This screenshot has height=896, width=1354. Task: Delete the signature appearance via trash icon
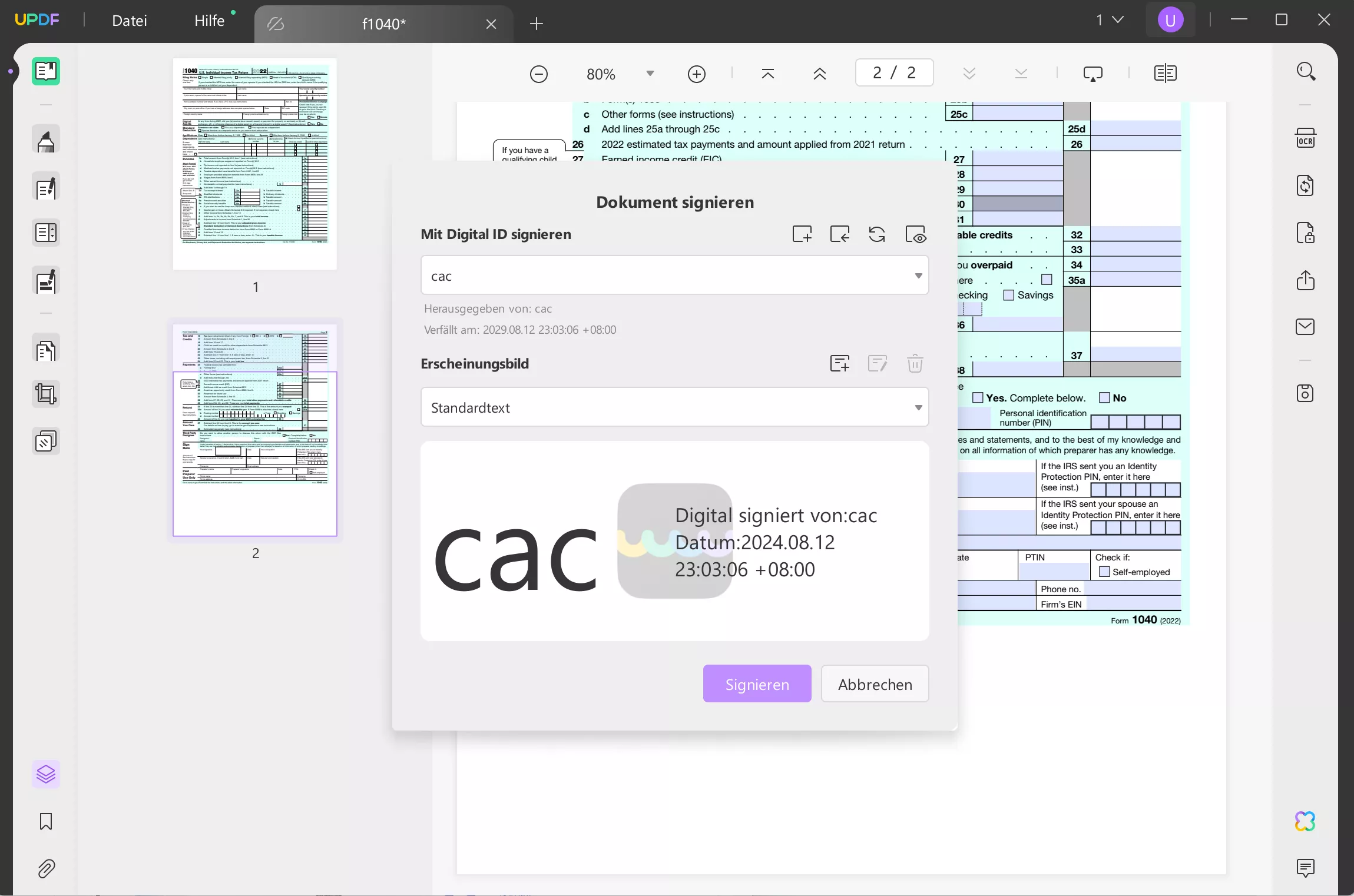(915, 363)
